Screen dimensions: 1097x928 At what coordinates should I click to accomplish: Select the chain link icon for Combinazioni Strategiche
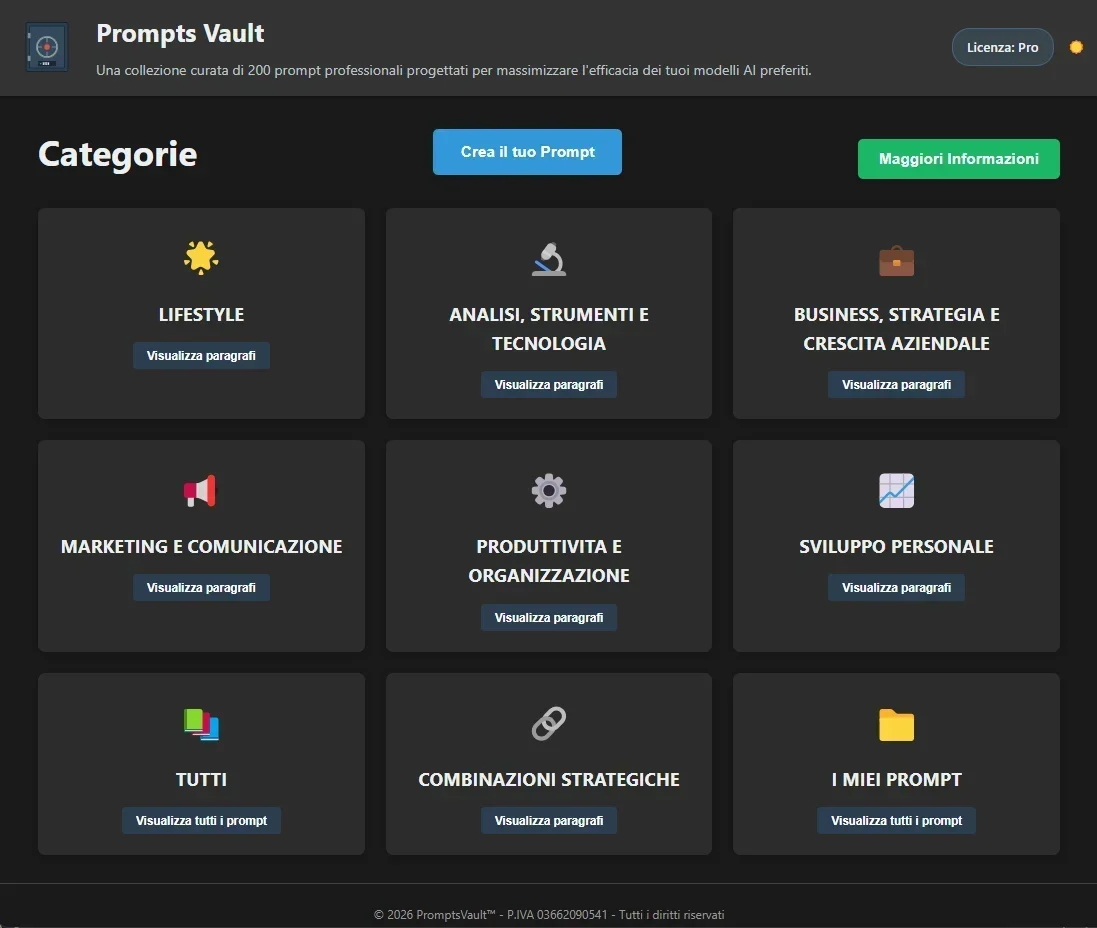548,723
